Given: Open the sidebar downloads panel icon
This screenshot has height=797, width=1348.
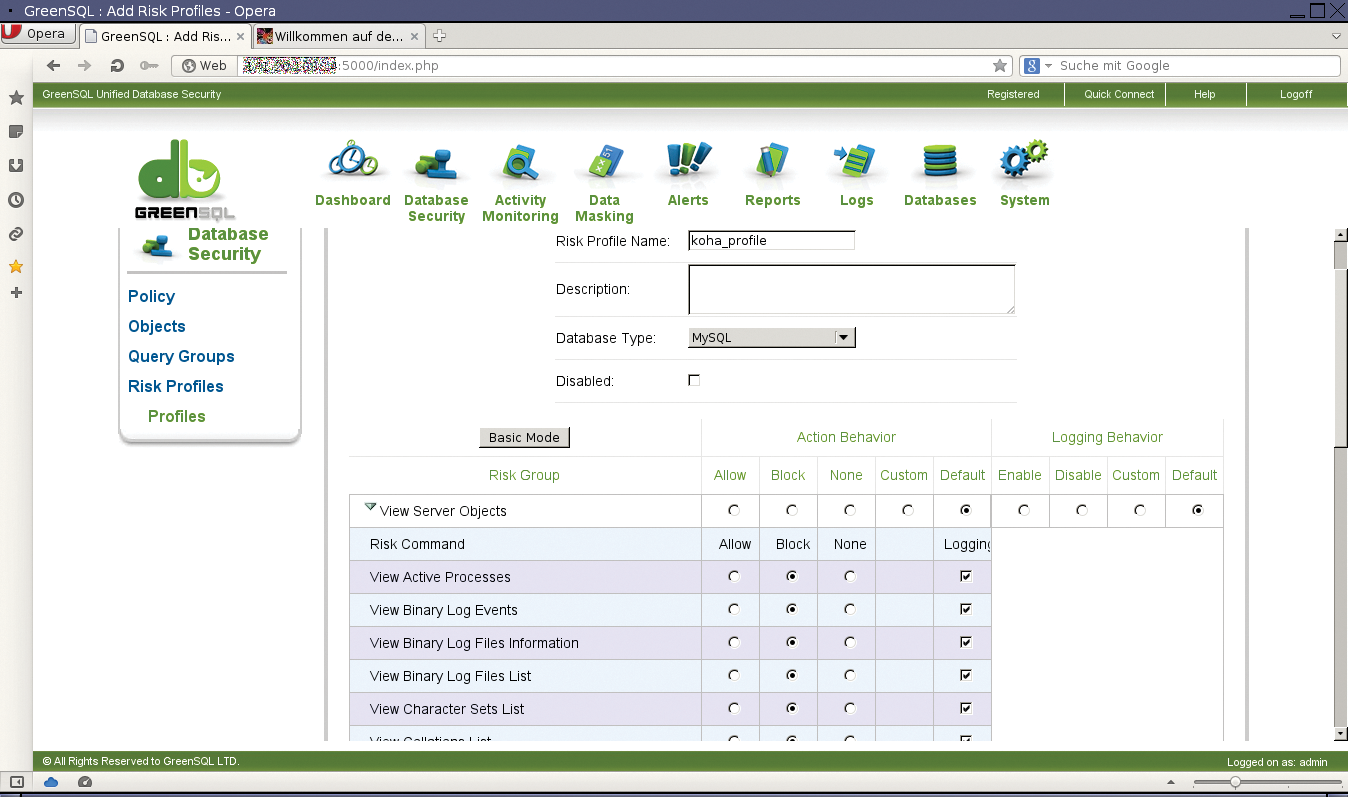Looking at the screenshot, I should pyautogui.click(x=16, y=166).
